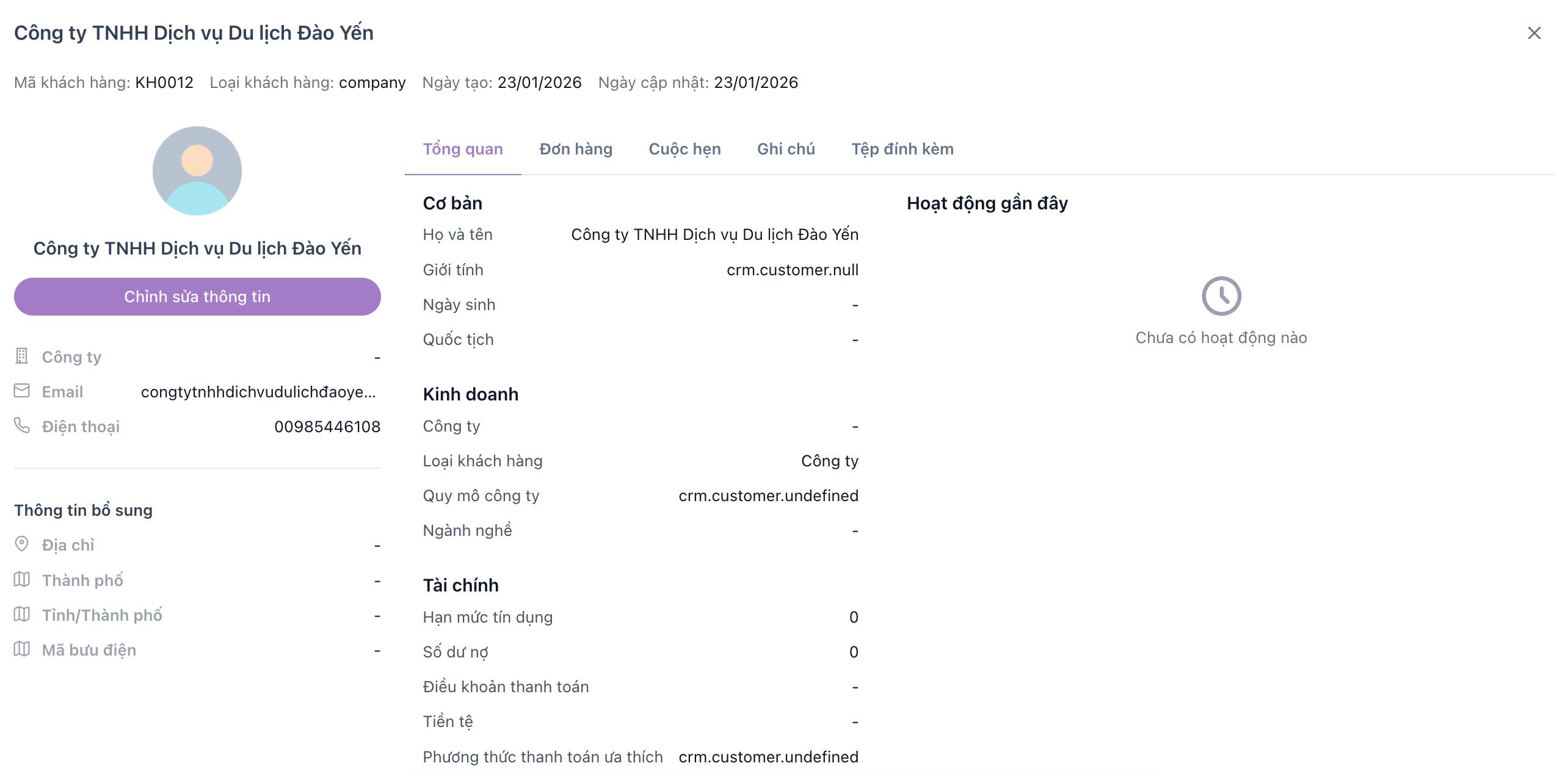
Task: Click the map icon beside Mã bưu điện
Action: 22,649
